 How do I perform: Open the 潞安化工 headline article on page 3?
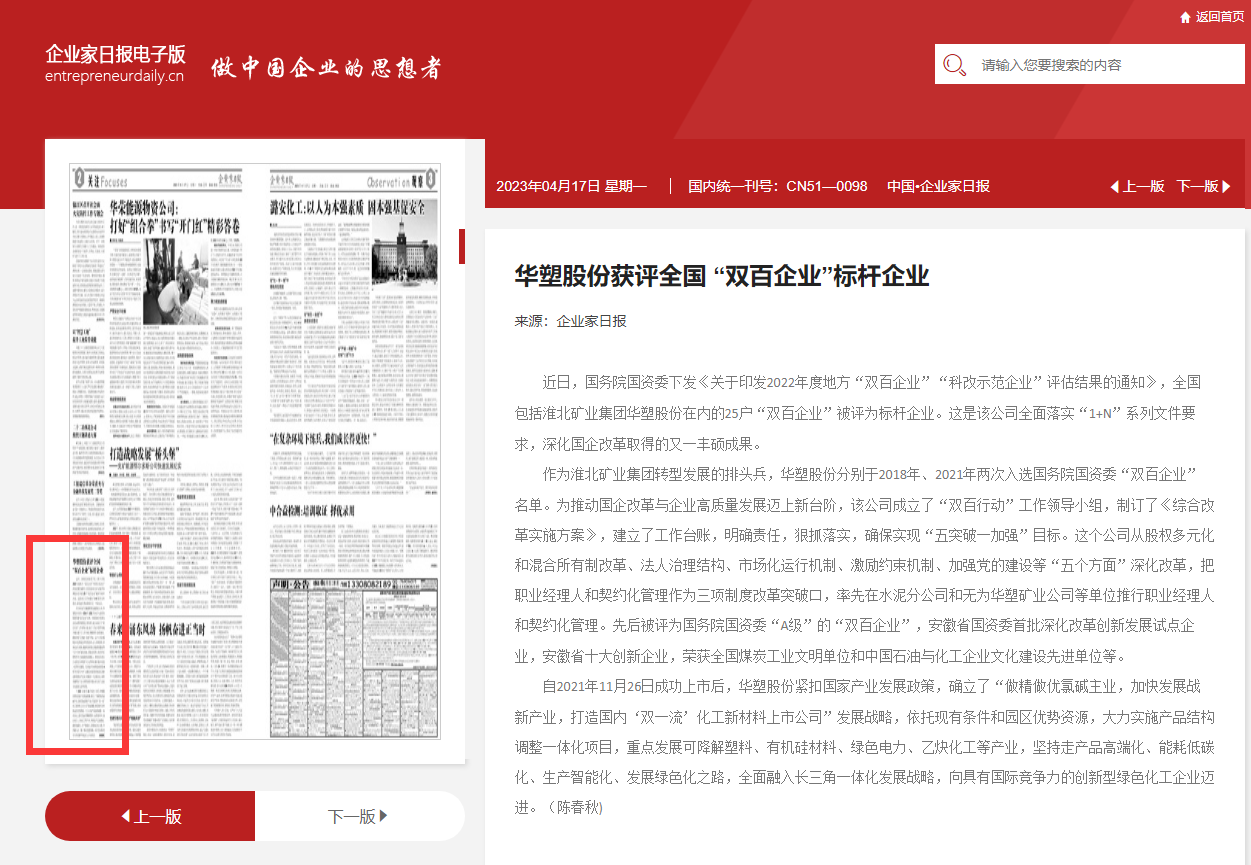click(x=353, y=207)
